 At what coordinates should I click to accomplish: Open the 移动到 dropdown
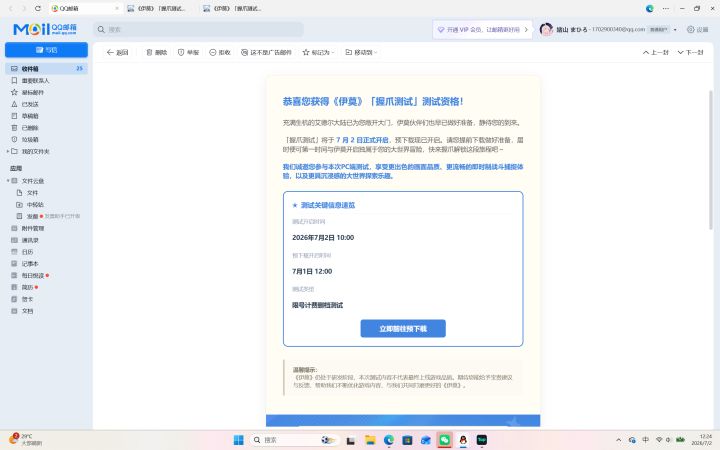[x=361, y=52]
